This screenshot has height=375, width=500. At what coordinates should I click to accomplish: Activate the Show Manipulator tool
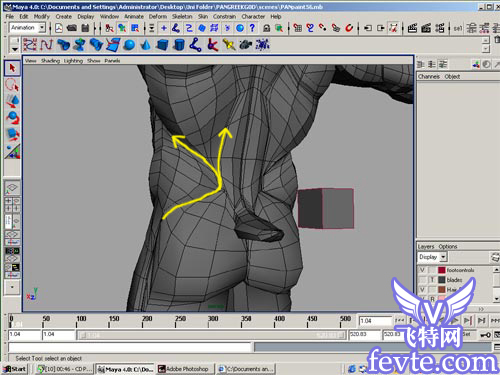click(x=12, y=151)
